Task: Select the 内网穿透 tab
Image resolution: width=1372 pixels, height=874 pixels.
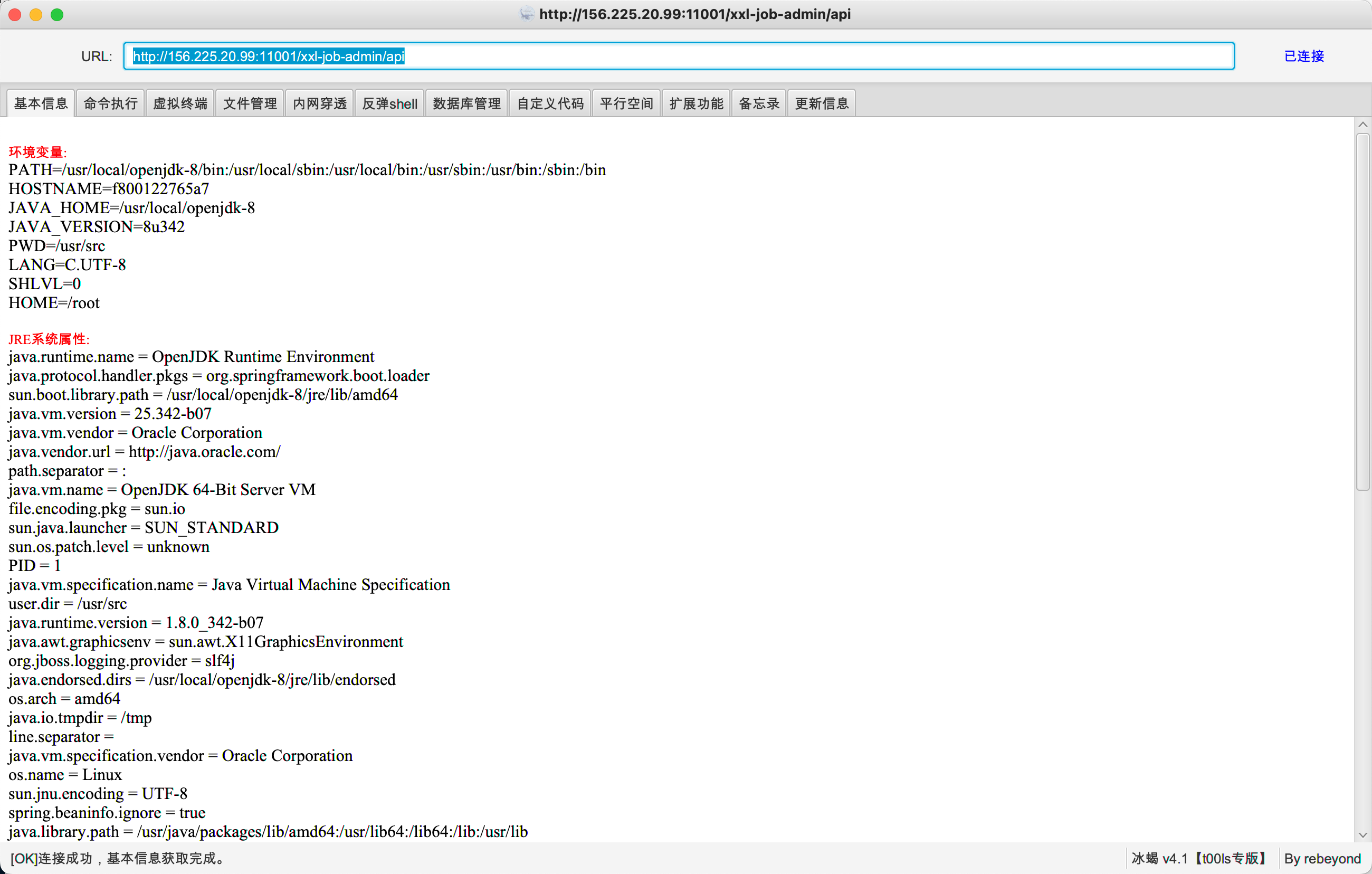Action: pyautogui.click(x=320, y=103)
